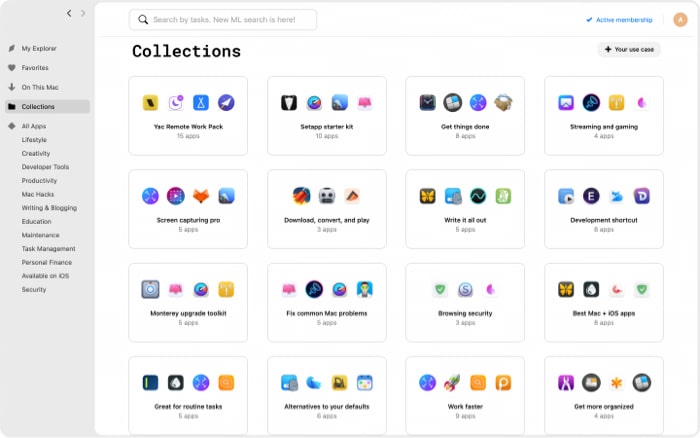
Task: Click the leaf icon beside My Explorer
Action: (12, 48)
